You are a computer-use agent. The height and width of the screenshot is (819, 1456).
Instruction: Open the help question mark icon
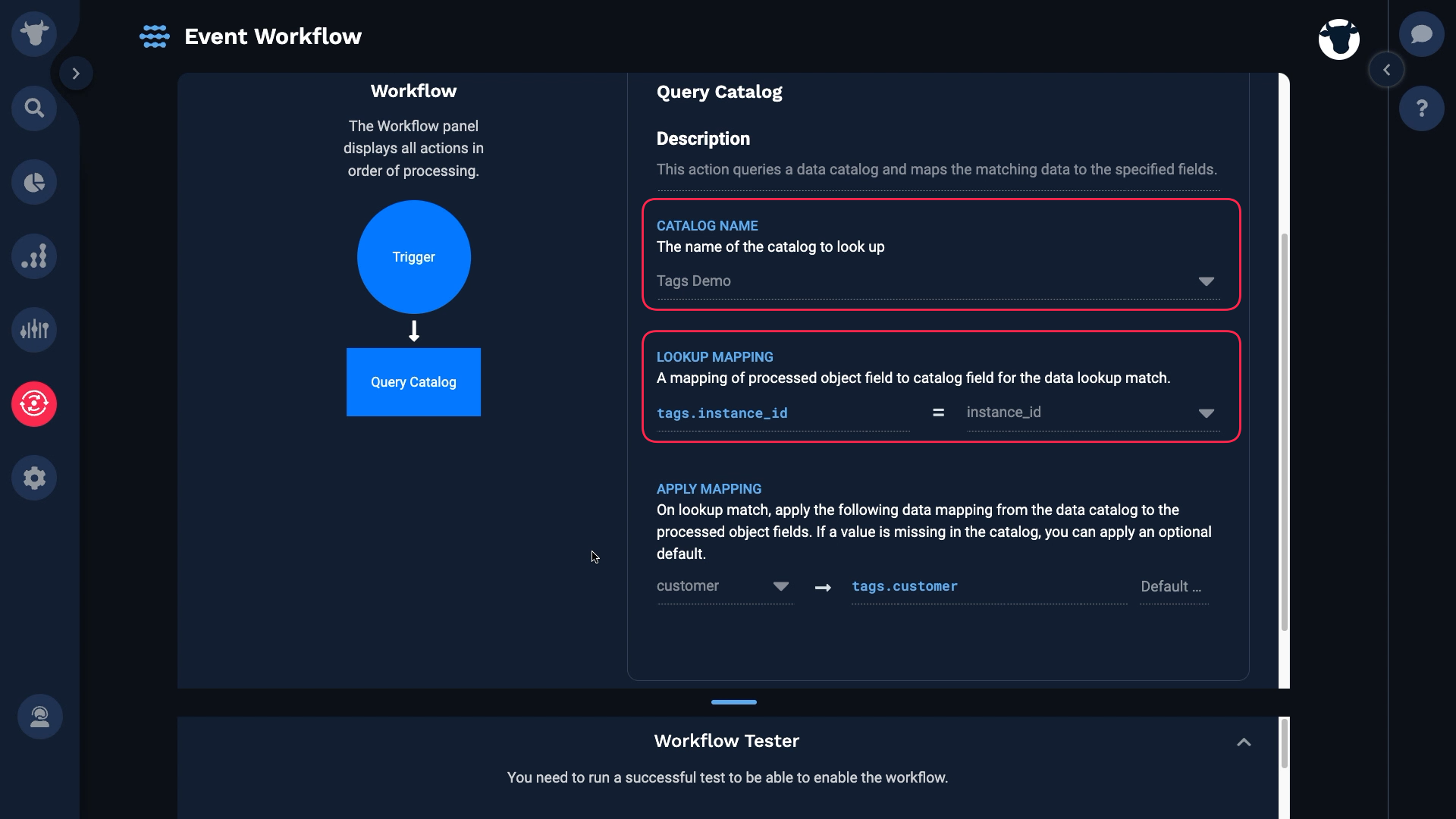[1422, 108]
